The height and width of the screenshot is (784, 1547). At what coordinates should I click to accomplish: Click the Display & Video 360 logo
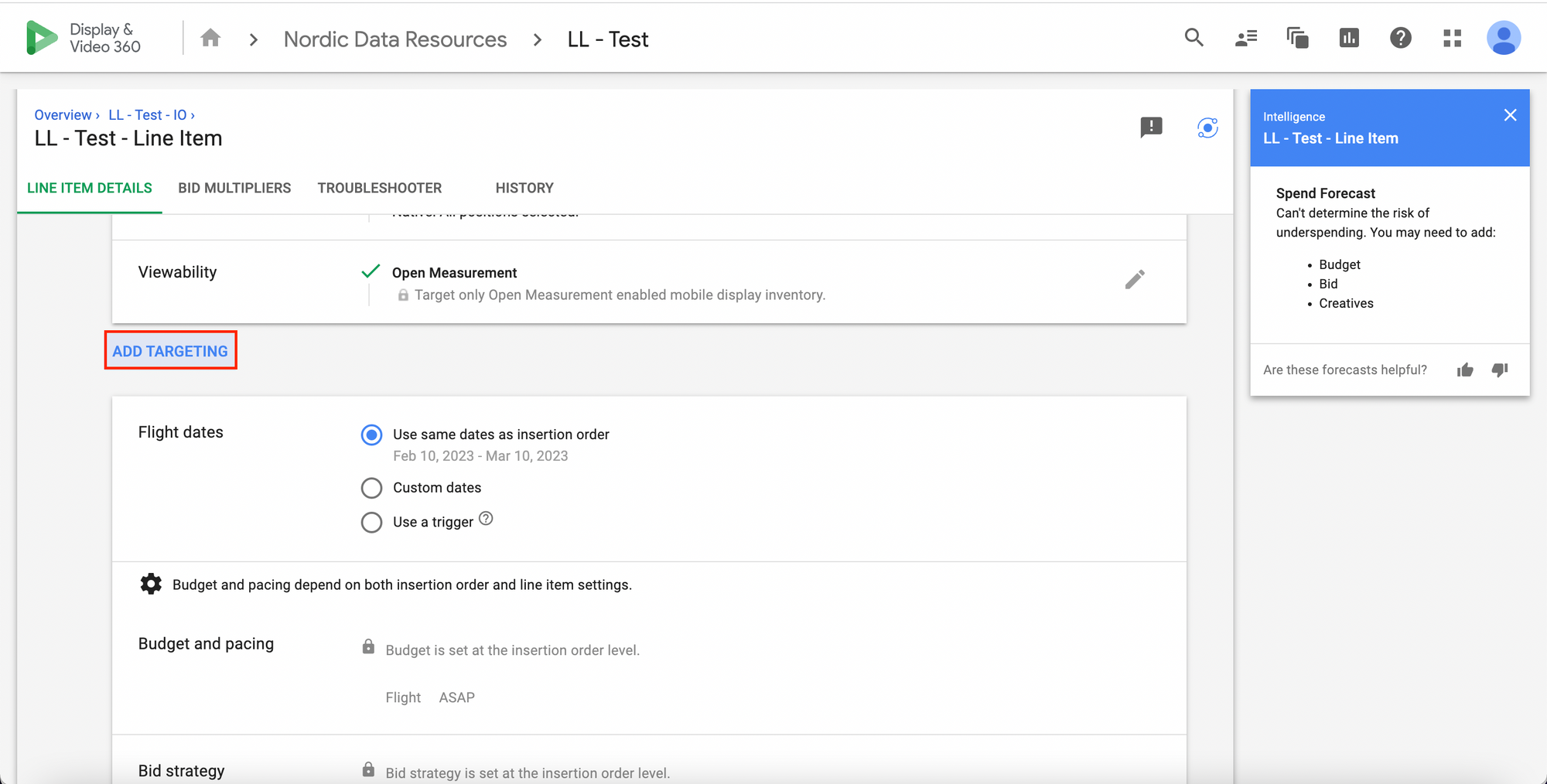click(83, 38)
